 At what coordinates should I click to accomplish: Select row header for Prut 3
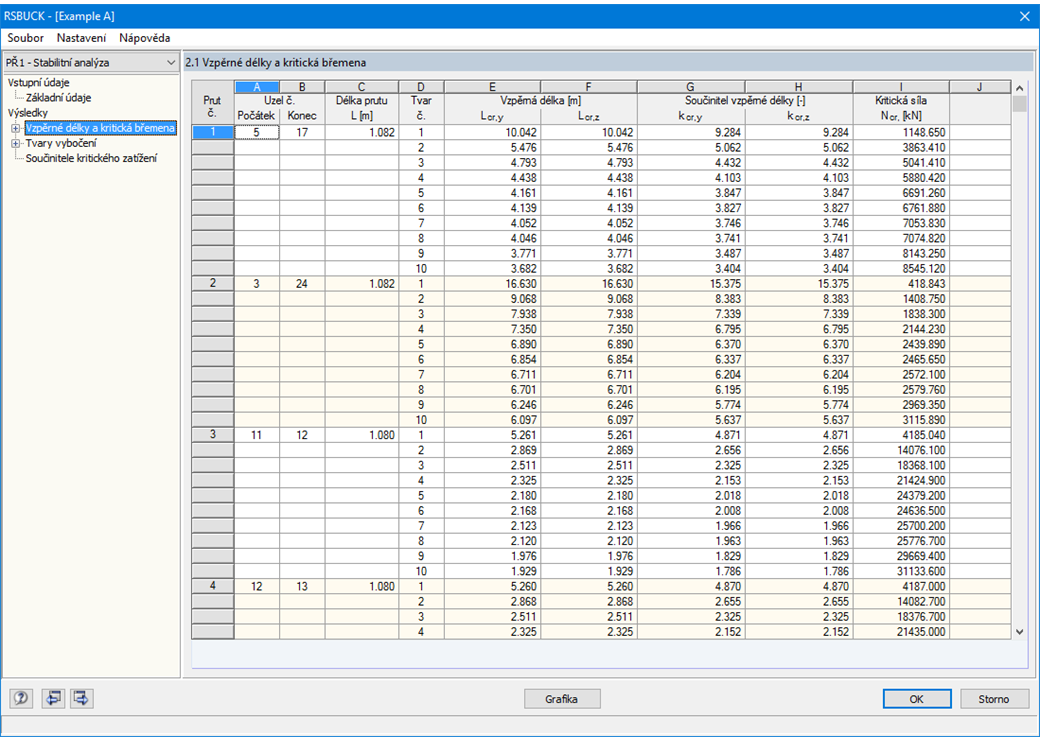tap(213, 435)
